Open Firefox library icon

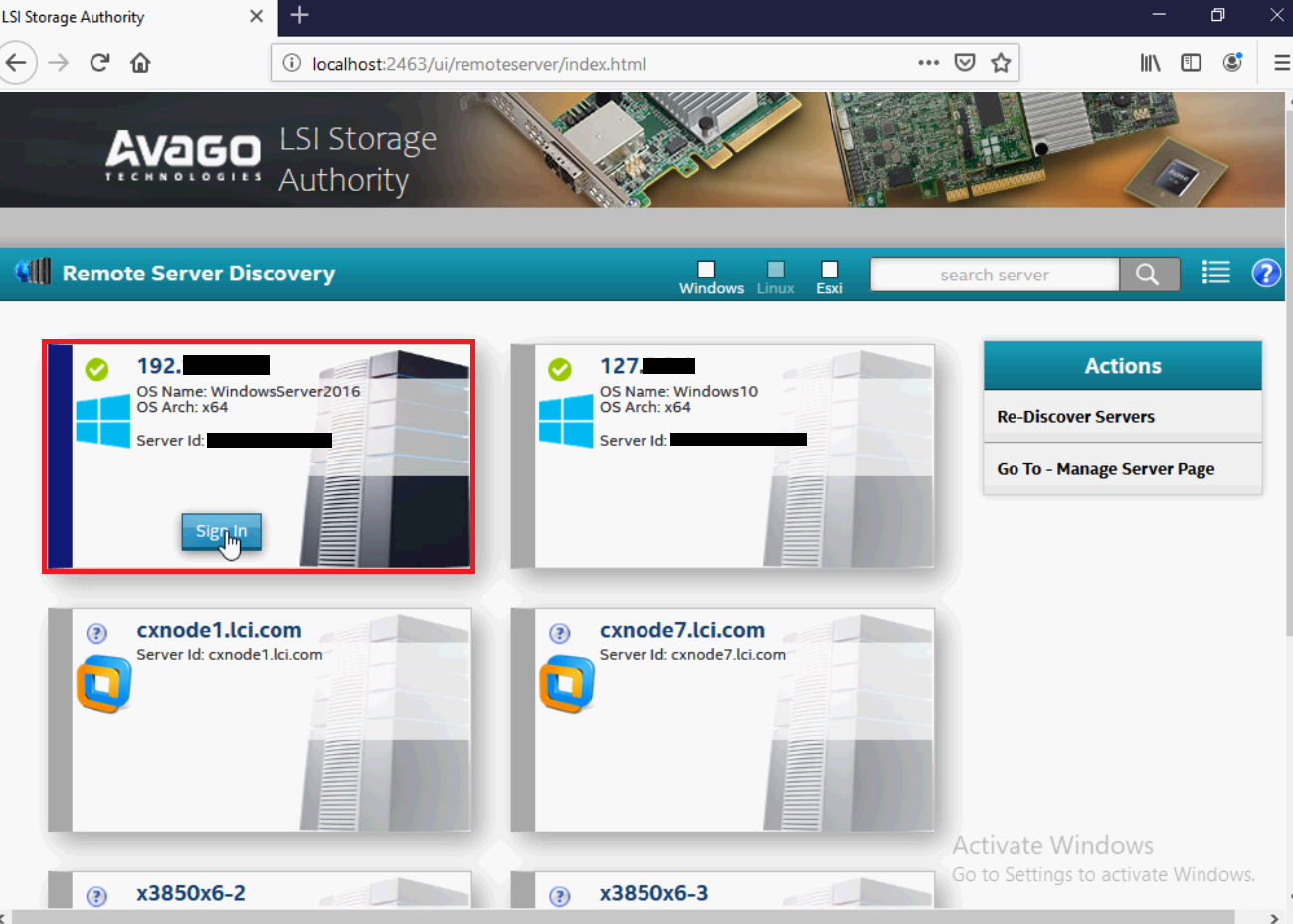coord(1150,63)
